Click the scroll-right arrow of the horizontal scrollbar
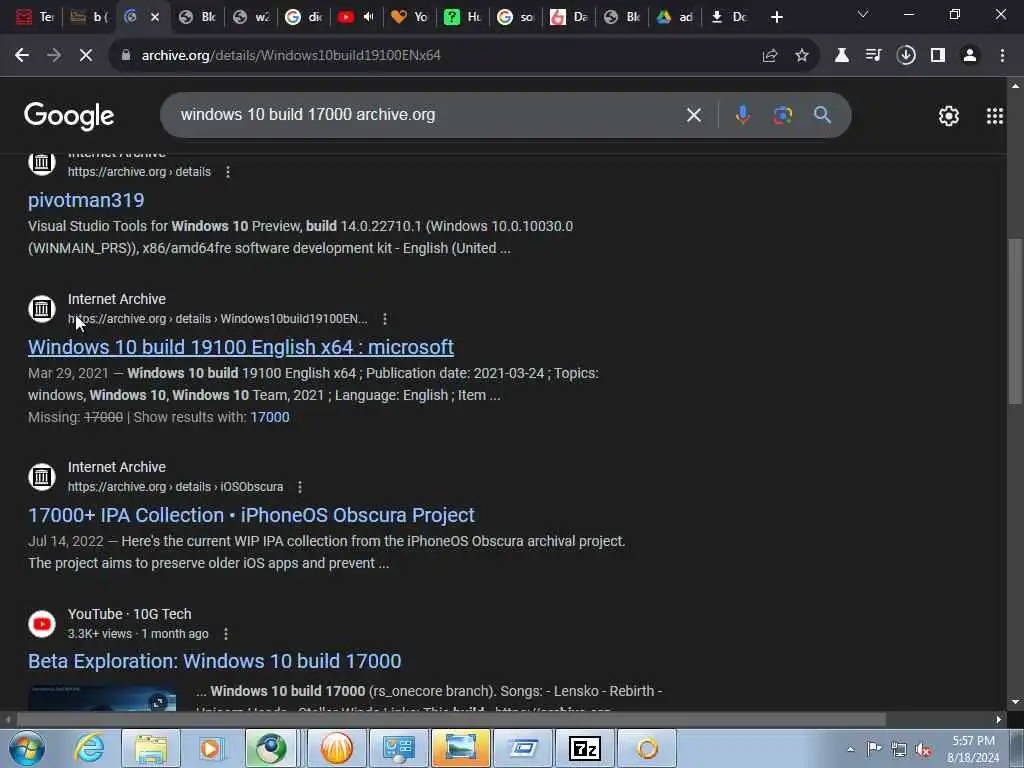Image resolution: width=1024 pixels, height=768 pixels. click(x=999, y=720)
